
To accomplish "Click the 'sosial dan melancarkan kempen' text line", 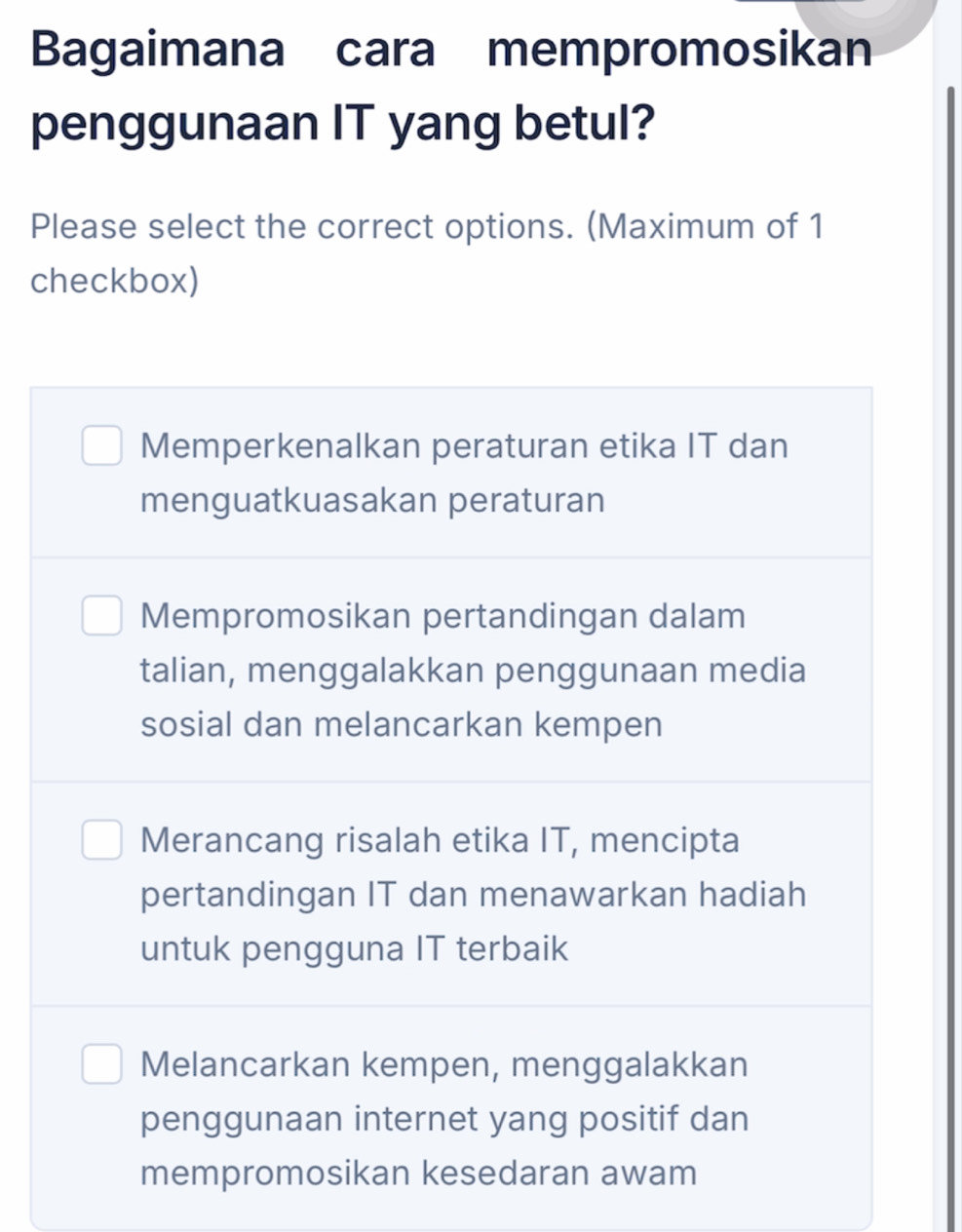I will tap(401, 725).
